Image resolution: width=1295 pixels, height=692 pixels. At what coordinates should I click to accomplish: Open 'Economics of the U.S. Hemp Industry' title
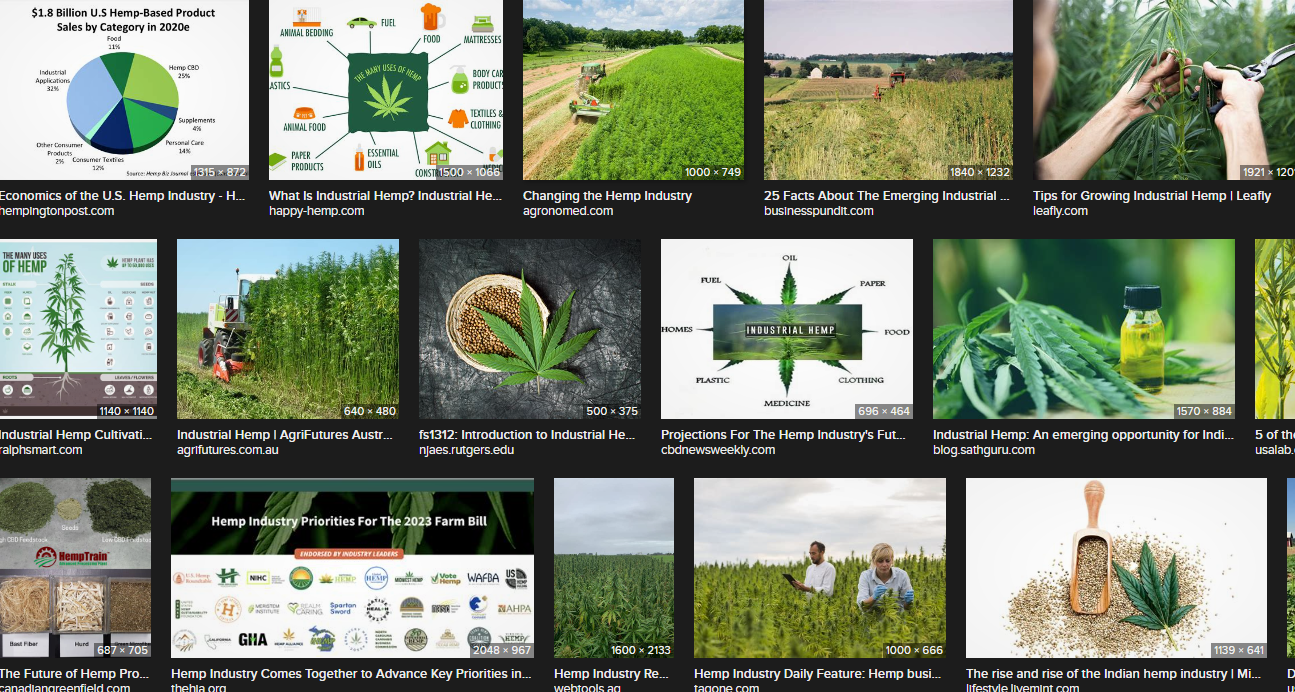coord(122,196)
